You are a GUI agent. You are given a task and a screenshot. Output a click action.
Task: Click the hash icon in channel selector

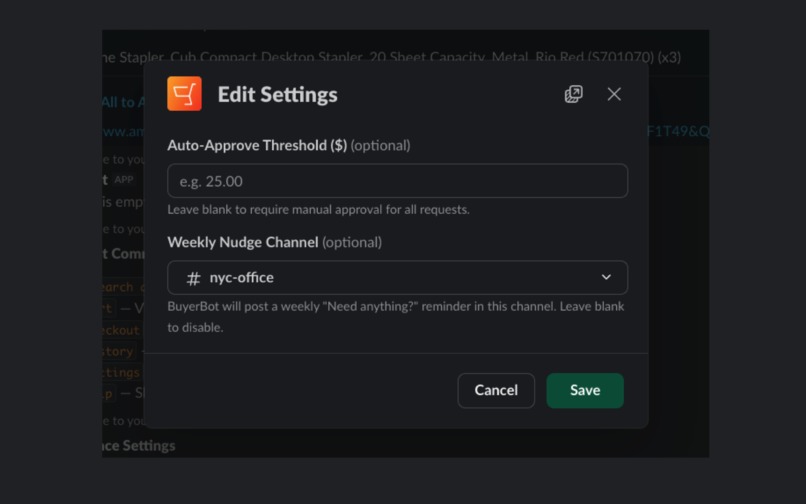point(193,278)
